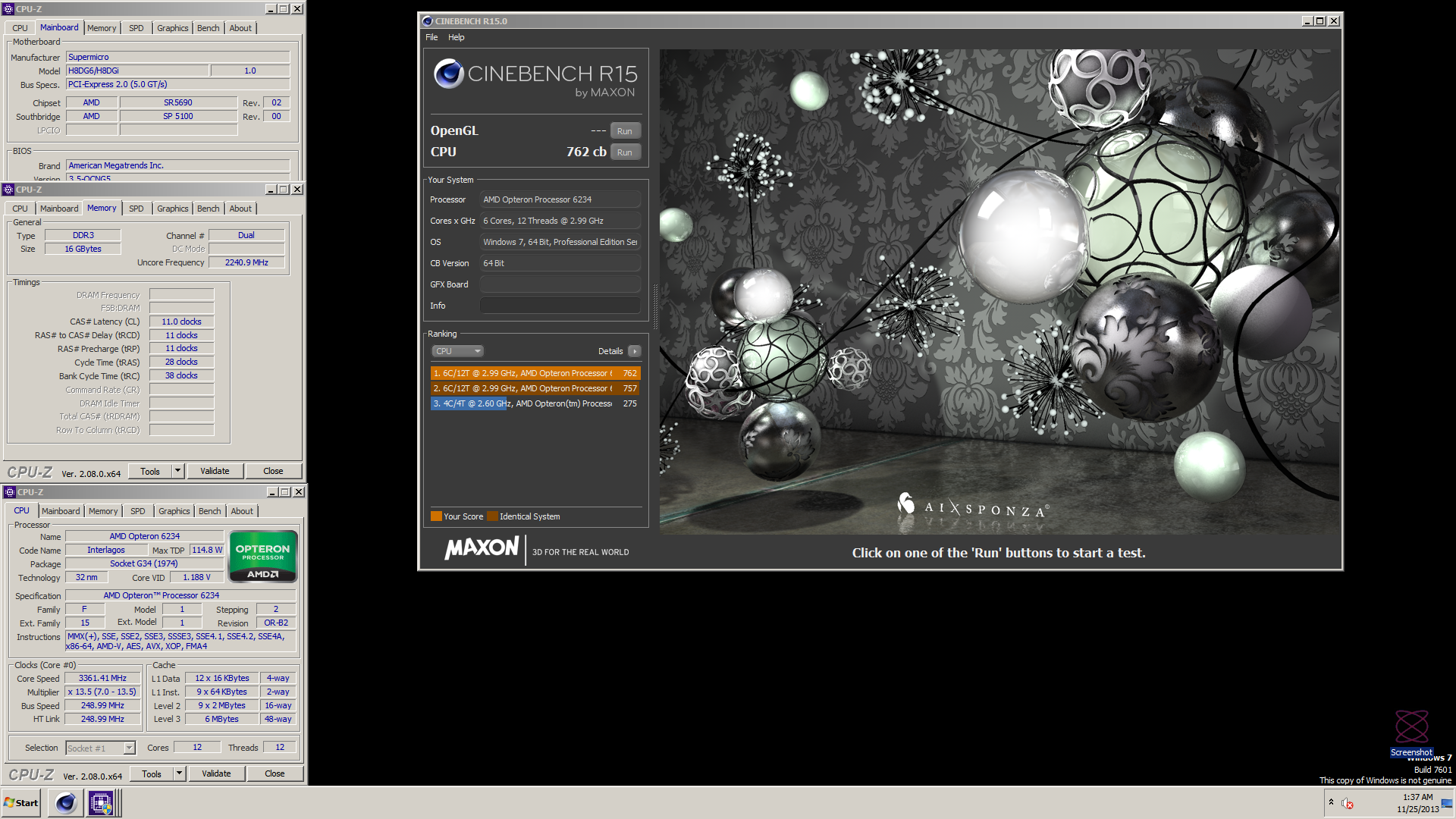Open Socket #1 selection dropdown
1456x819 pixels.
click(x=100, y=748)
